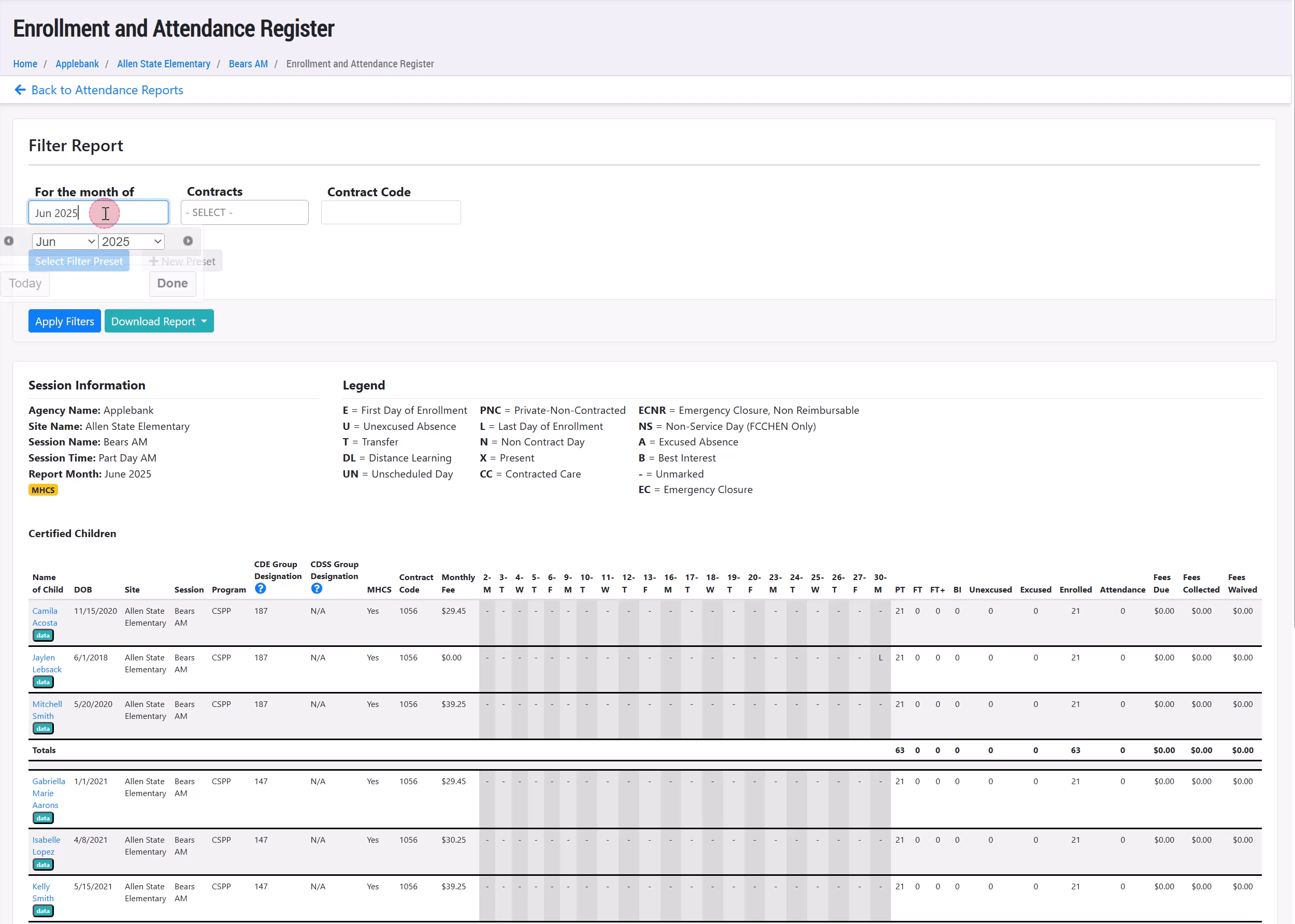This screenshot has width=1295, height=924.
Task: Click previous month arrow in date picker
Action: click(8, 241)
